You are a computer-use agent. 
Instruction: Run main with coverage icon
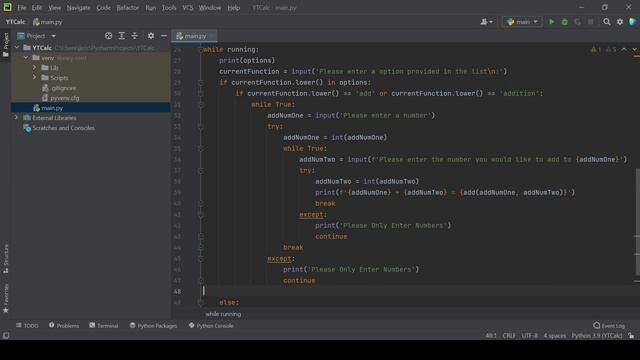[x=577, y=22]
